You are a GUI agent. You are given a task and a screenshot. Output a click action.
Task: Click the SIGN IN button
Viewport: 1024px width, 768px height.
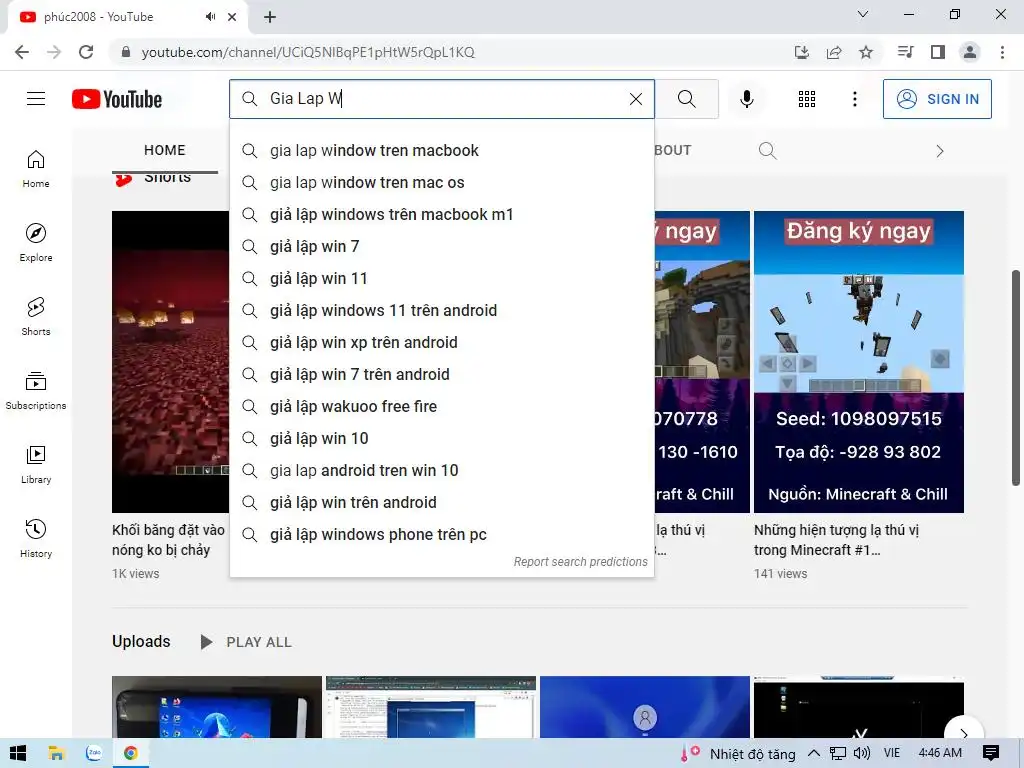(x=937, y=99)
